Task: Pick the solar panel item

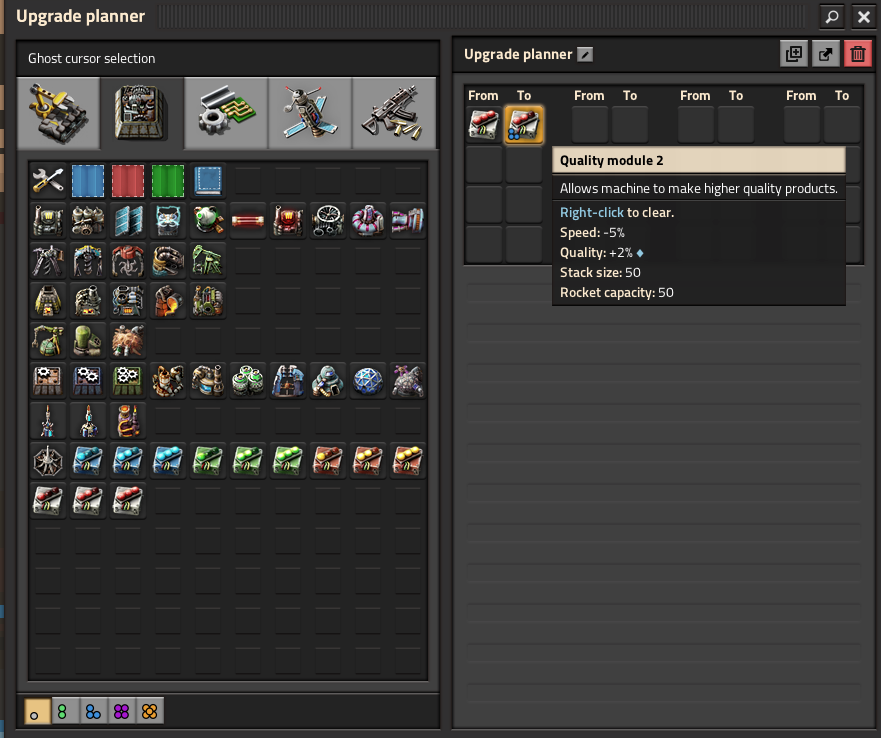Action: (x=128, y=220)
